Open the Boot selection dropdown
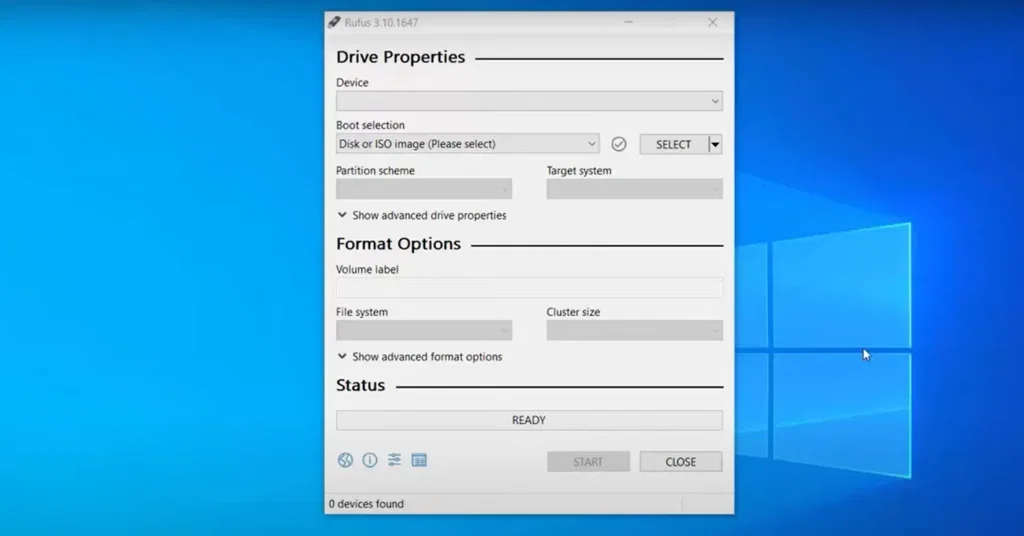 (468, 144)
